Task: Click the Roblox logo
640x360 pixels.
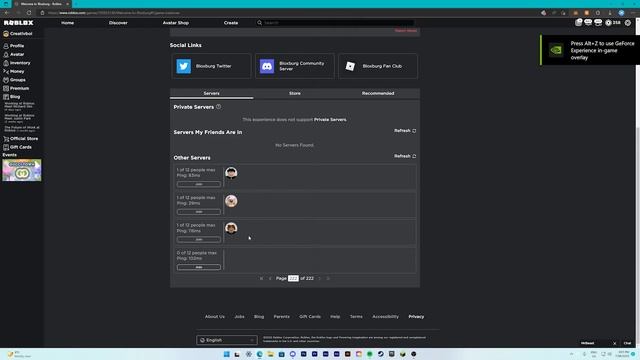Action: [x=18, y=23]
